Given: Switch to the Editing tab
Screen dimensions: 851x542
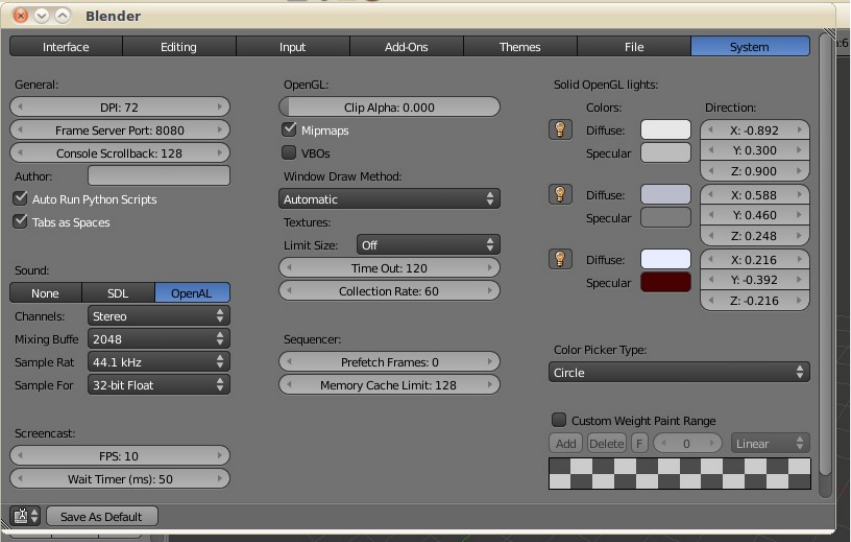Looking at the screenshot, I should tap(179, 47).
